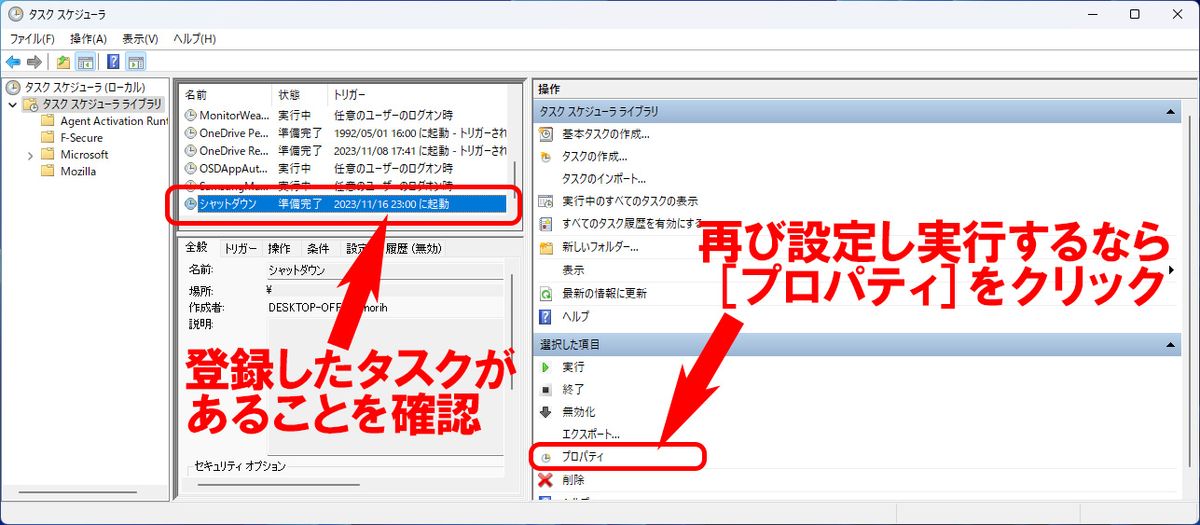This screenshot has width=1200, height=525.
Task: Click the Forward arrow toolbar icon
Action: [x=34, y=62]
